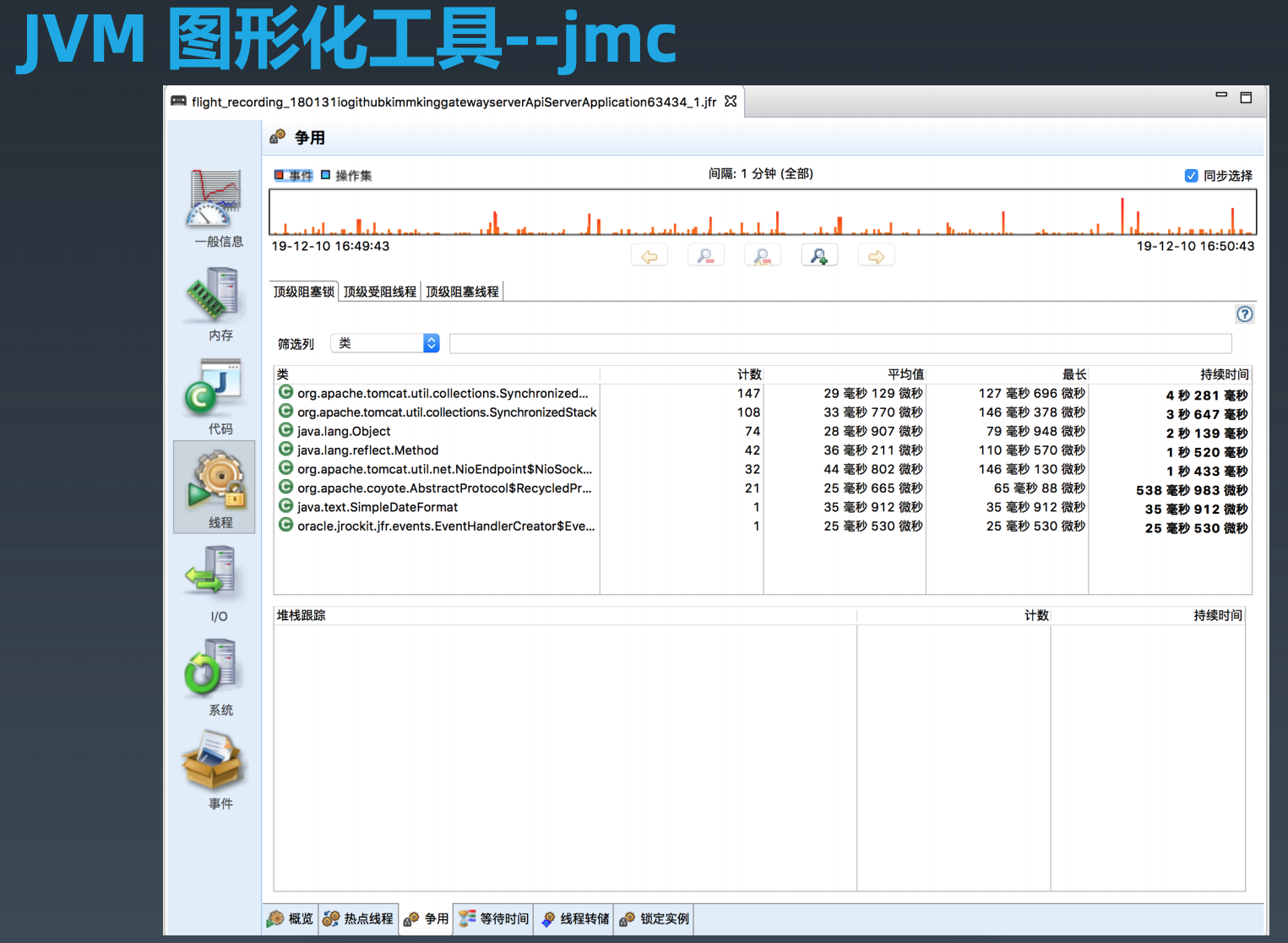
Task: Click the zoom out magnifier button
Action: [x=706, y=256]
